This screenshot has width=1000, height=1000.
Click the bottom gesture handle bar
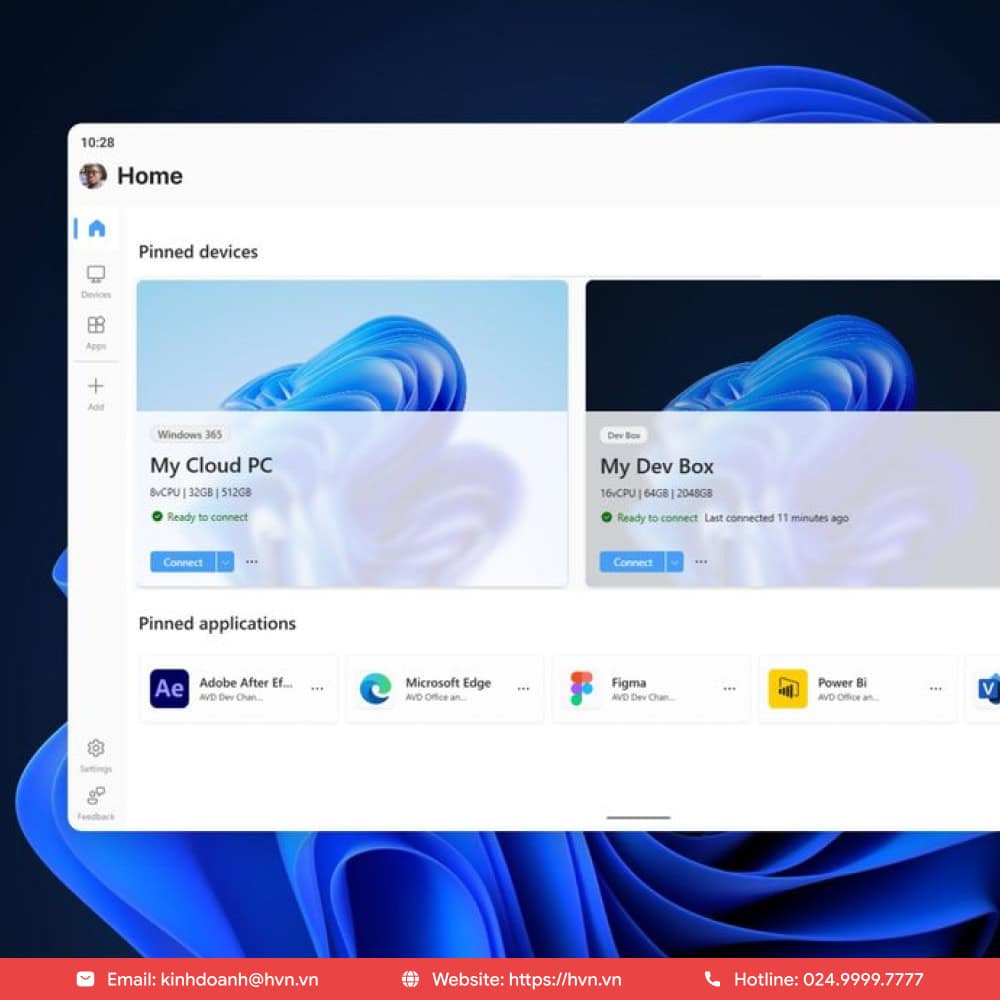click(x=638, y=817)
